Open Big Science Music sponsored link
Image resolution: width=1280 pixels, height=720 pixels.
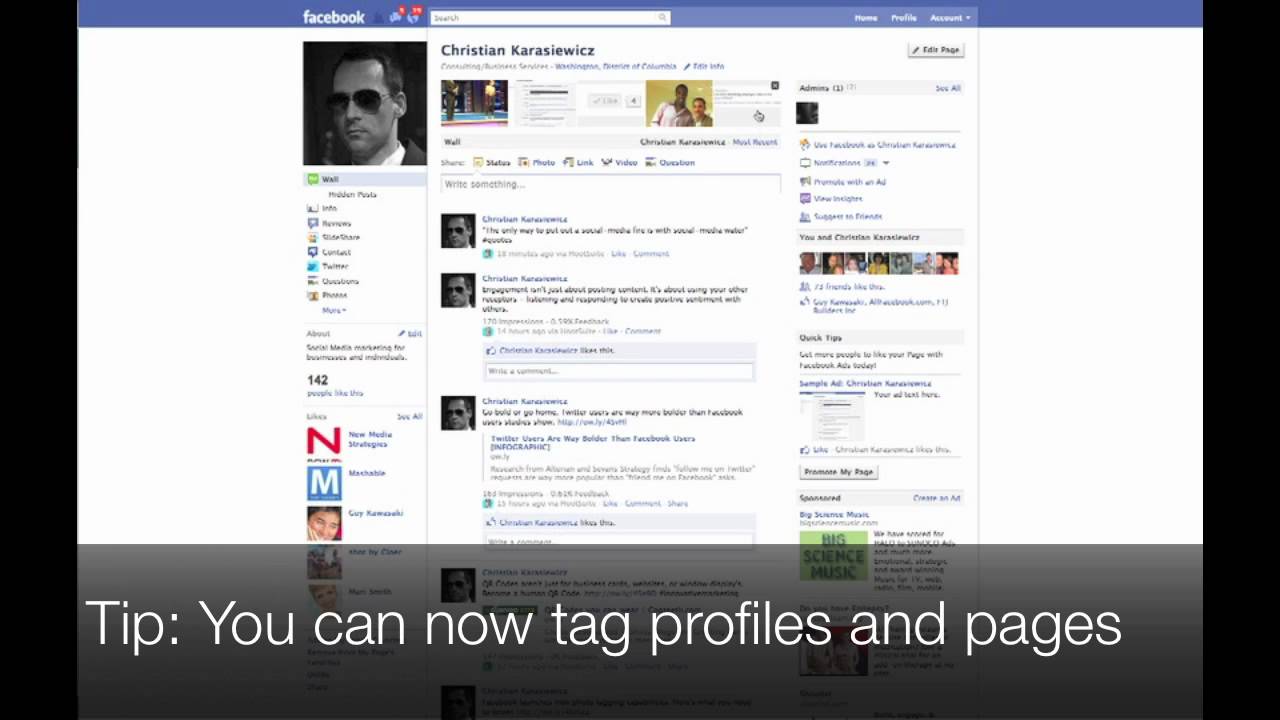click(x=834, y=514)
